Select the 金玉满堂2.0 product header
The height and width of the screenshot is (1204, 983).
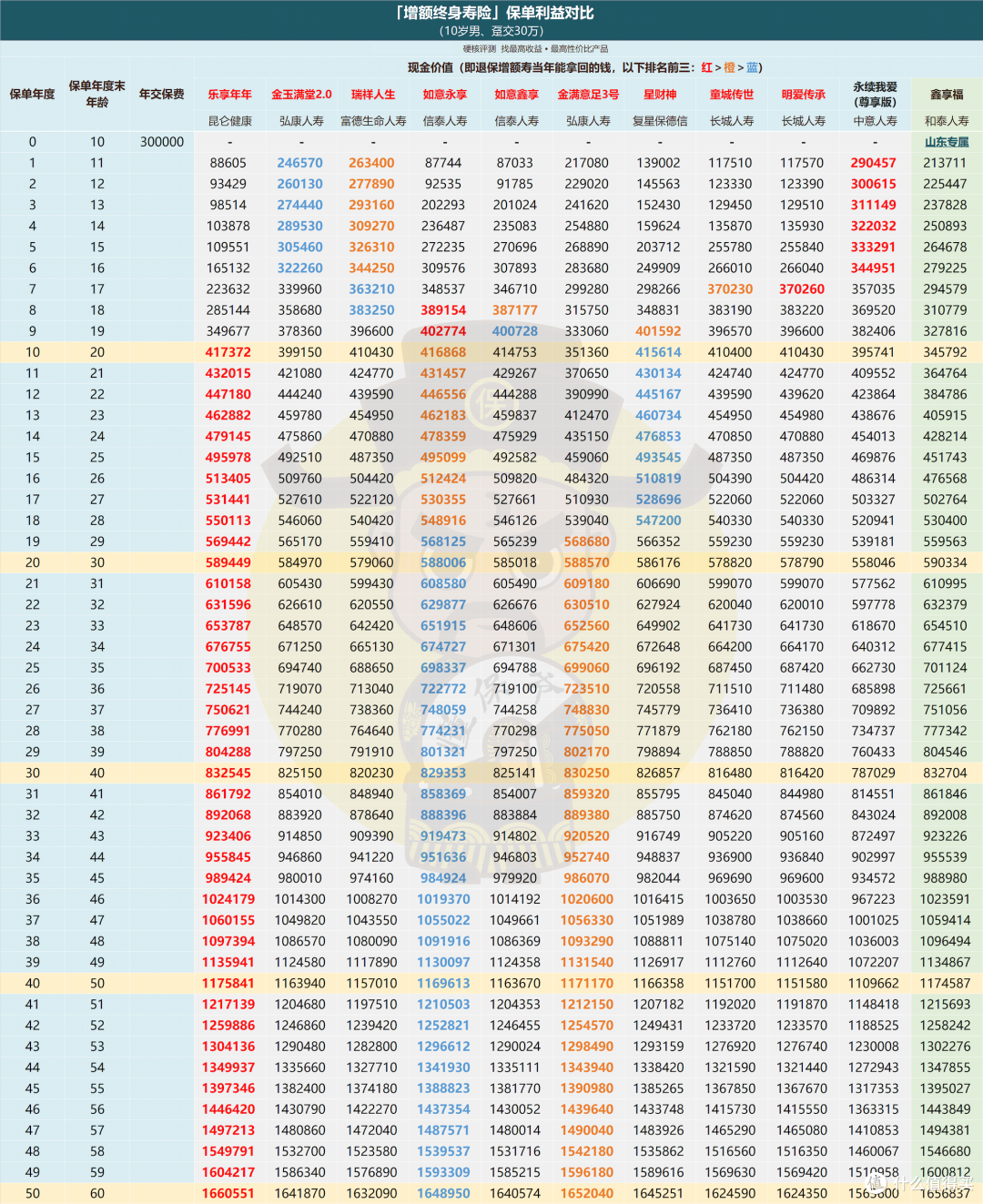(301, 95)
